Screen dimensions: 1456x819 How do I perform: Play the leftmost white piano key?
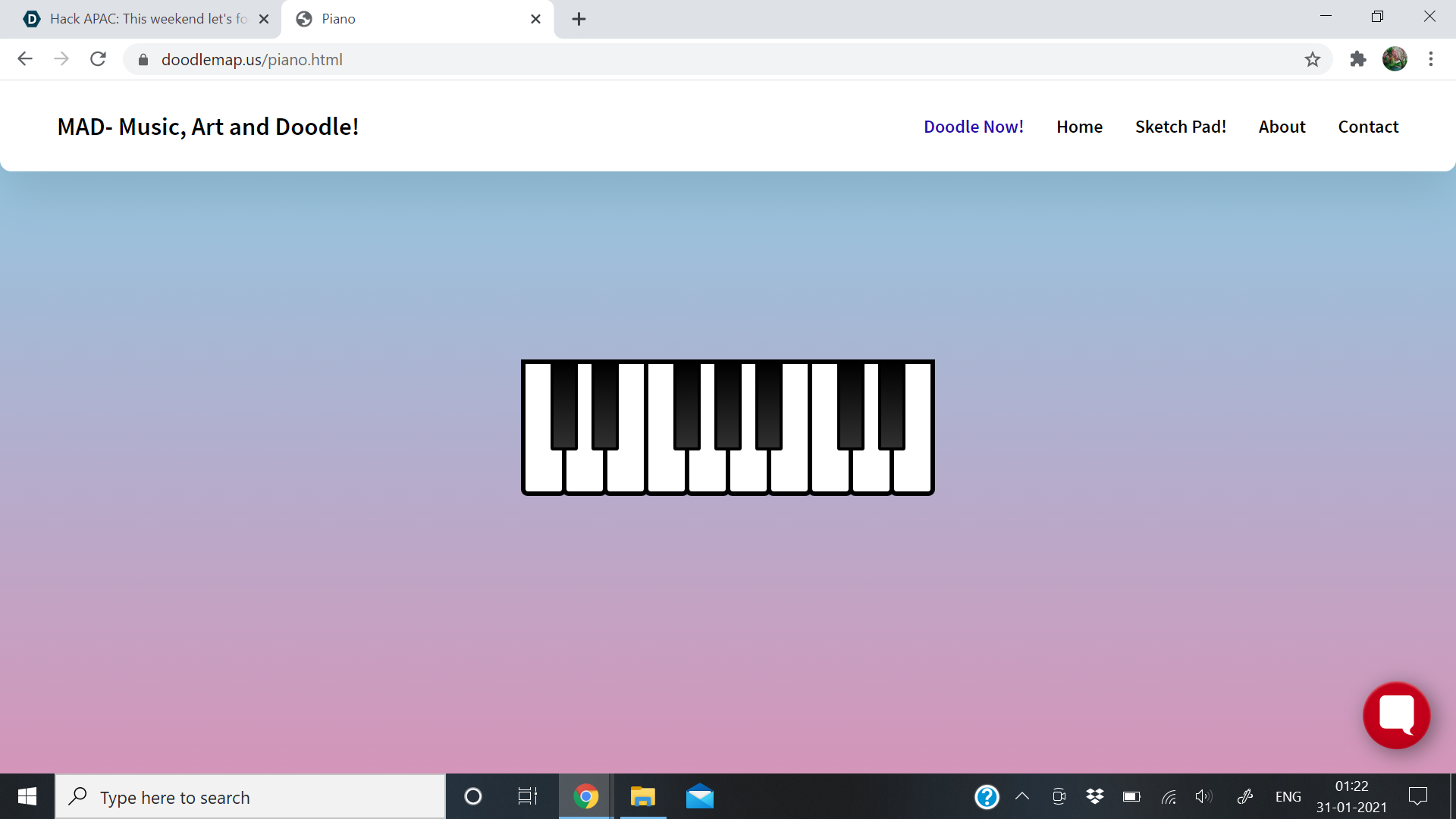point(541,470)
